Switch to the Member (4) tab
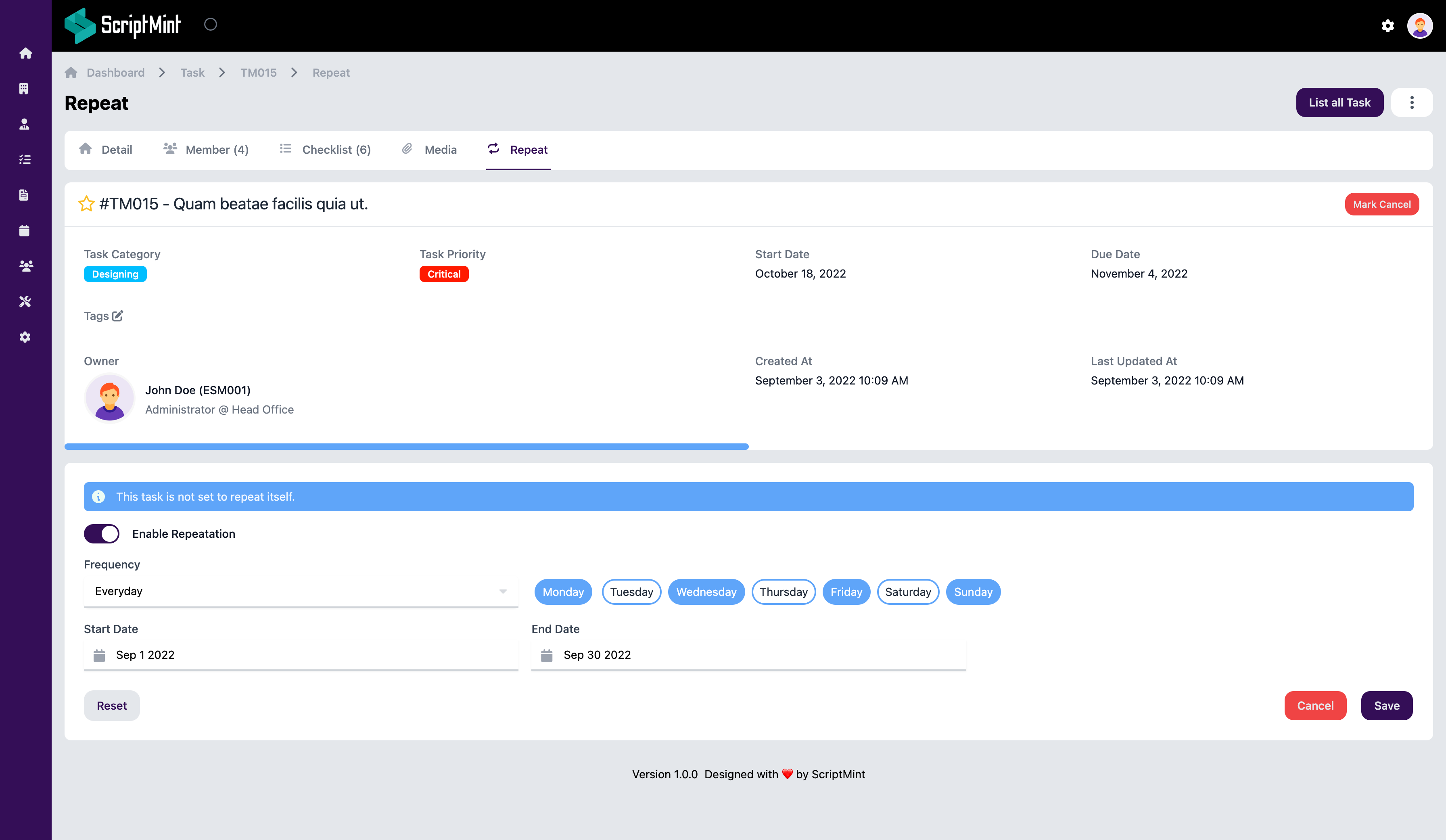The image size is (1446, 840). click(206, 150)
